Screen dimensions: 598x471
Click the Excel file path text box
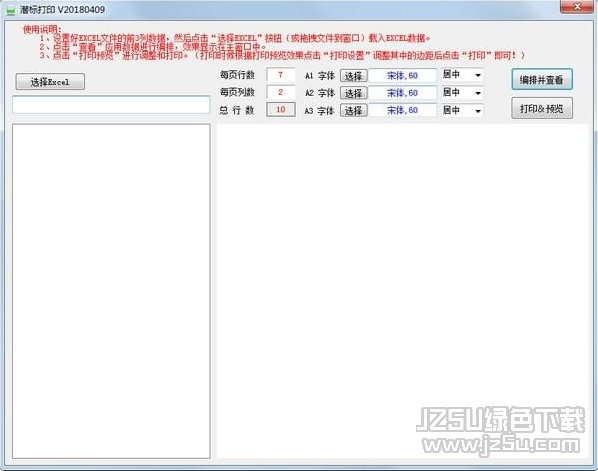click(x=111, y=105)
